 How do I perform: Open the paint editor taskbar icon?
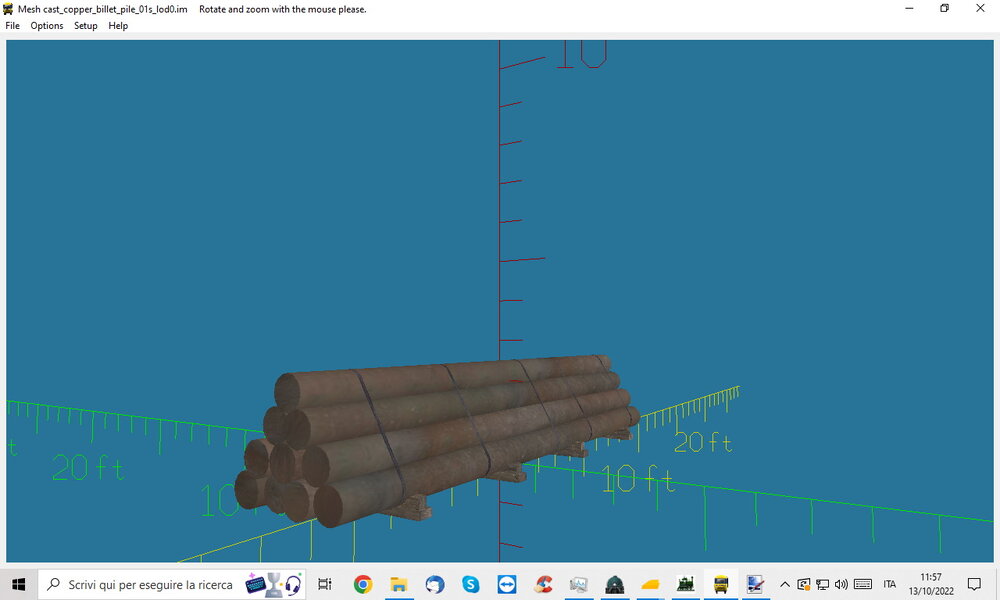(x=755, y=584)
